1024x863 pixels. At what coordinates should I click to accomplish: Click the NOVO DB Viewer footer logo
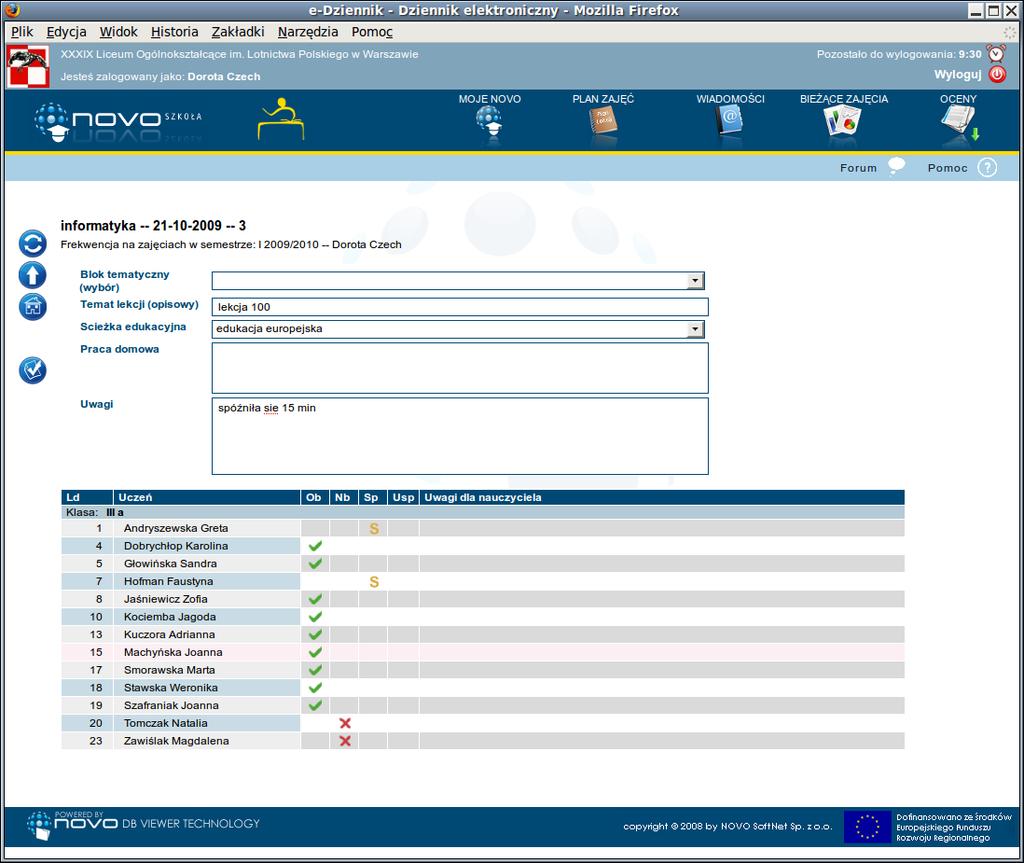tap(143, 825)
